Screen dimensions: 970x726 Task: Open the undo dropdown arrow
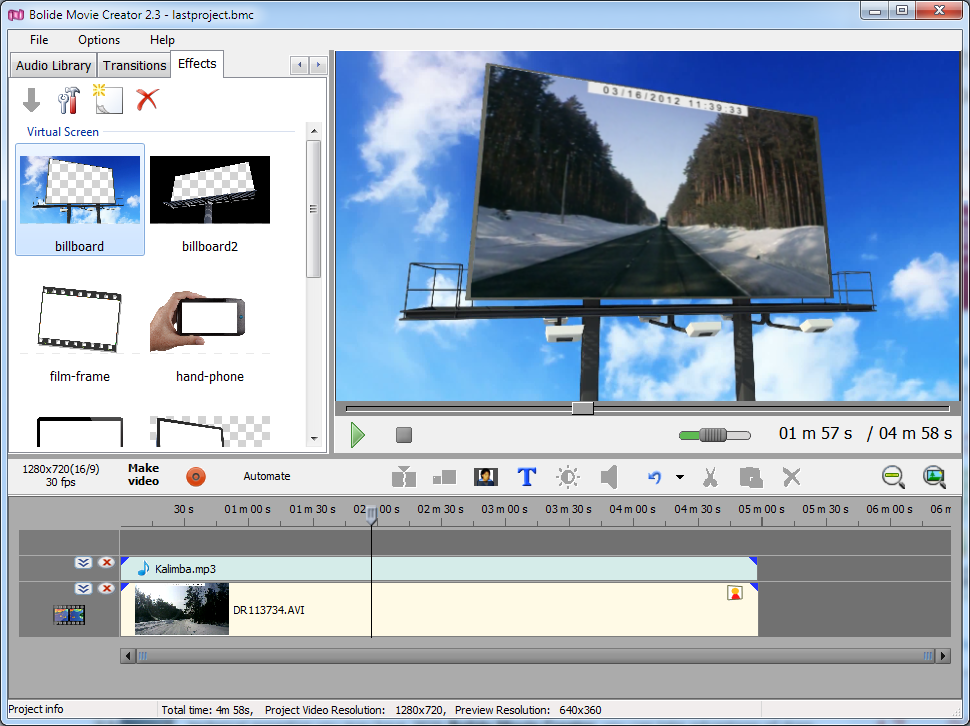tap(680, 477)
